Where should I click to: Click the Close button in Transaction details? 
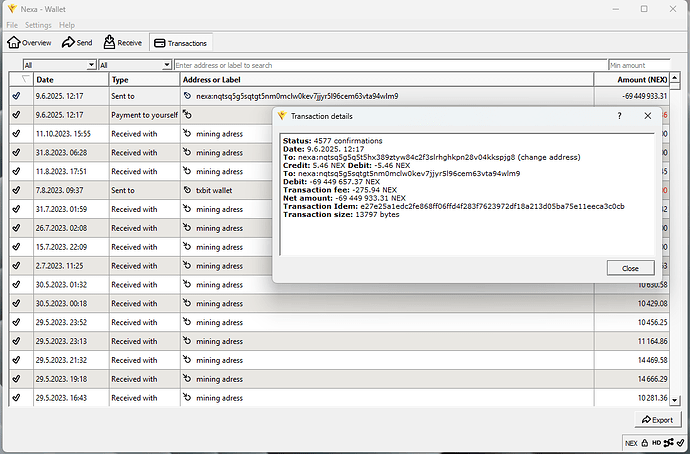(x=630, y=268)
